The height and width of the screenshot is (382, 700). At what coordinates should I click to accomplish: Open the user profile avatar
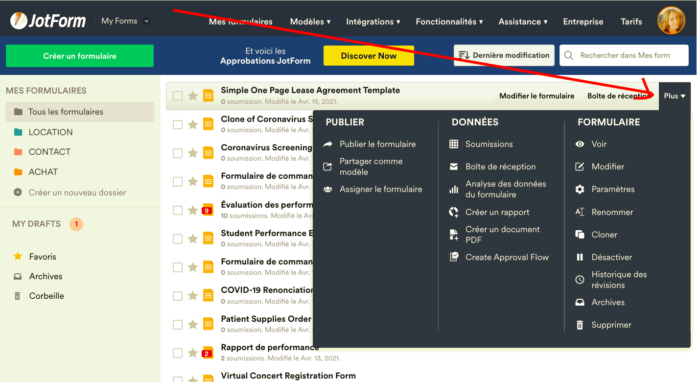(x=671, y=21)
